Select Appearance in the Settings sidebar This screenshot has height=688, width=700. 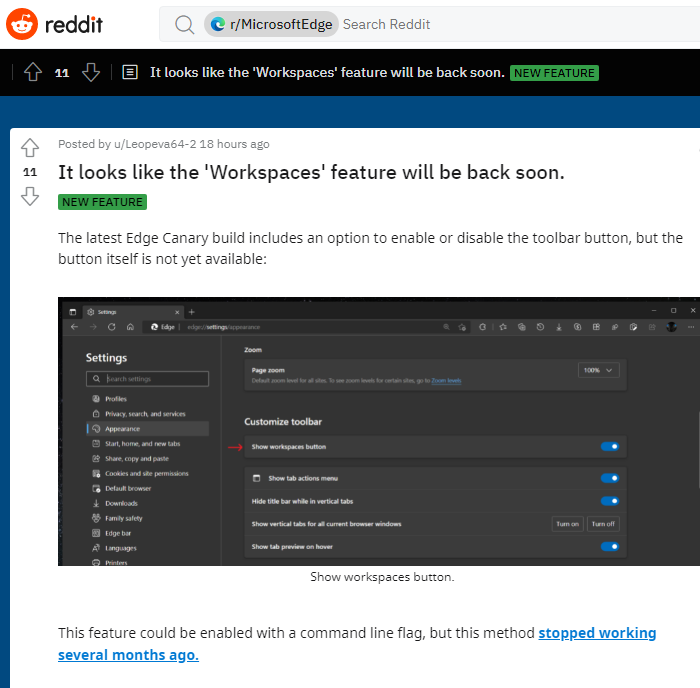[123, 428]
